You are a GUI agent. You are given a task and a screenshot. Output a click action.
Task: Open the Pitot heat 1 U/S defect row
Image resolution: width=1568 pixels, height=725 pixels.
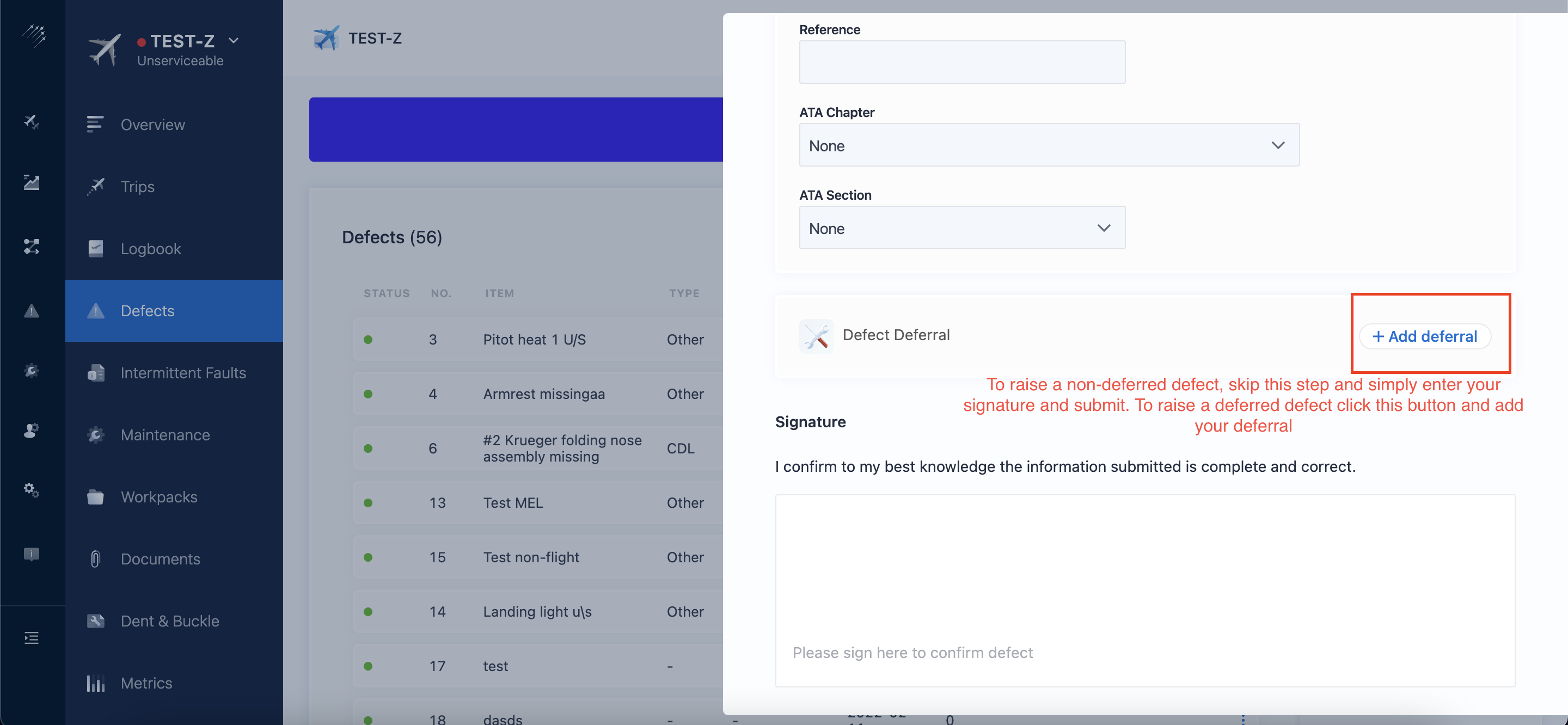(534, 339)
